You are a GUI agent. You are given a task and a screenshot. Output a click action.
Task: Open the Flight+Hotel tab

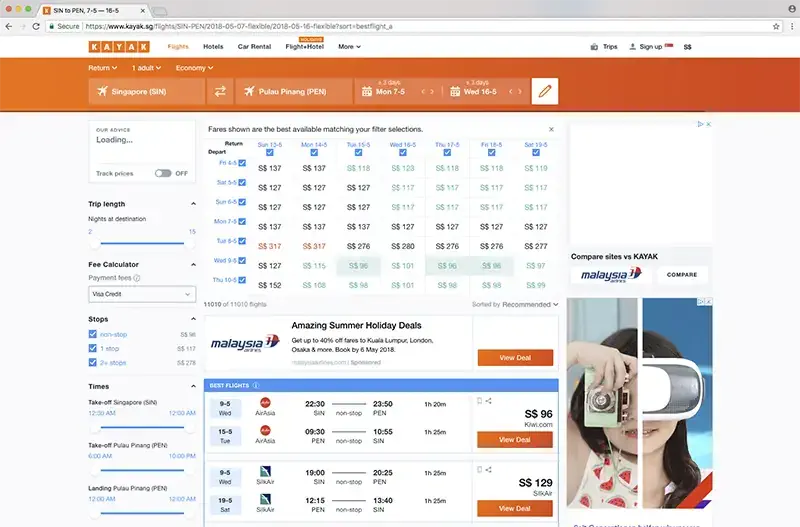(305, 46)
